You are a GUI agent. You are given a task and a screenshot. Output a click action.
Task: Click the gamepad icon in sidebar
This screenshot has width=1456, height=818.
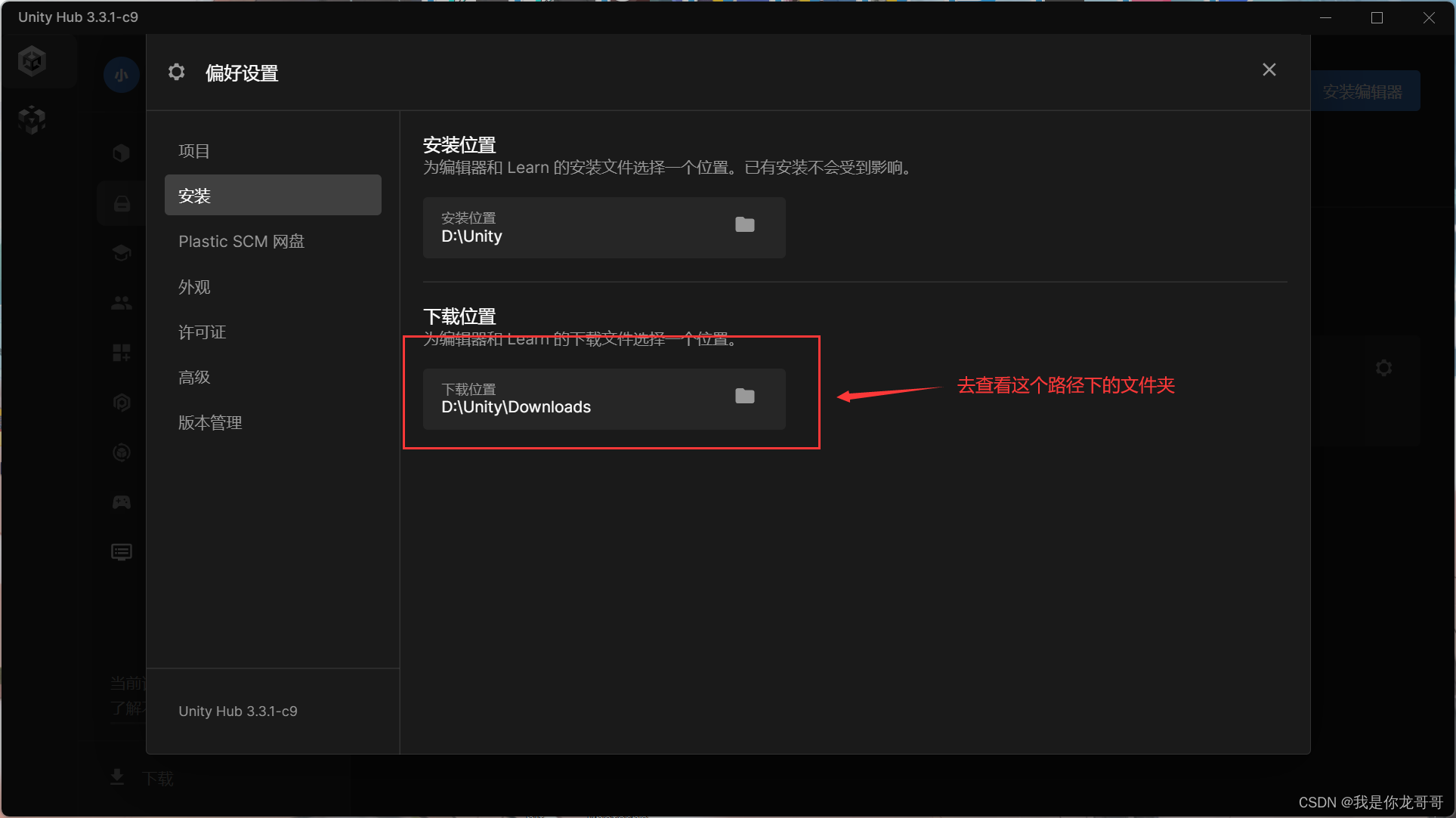coord(121,502)
